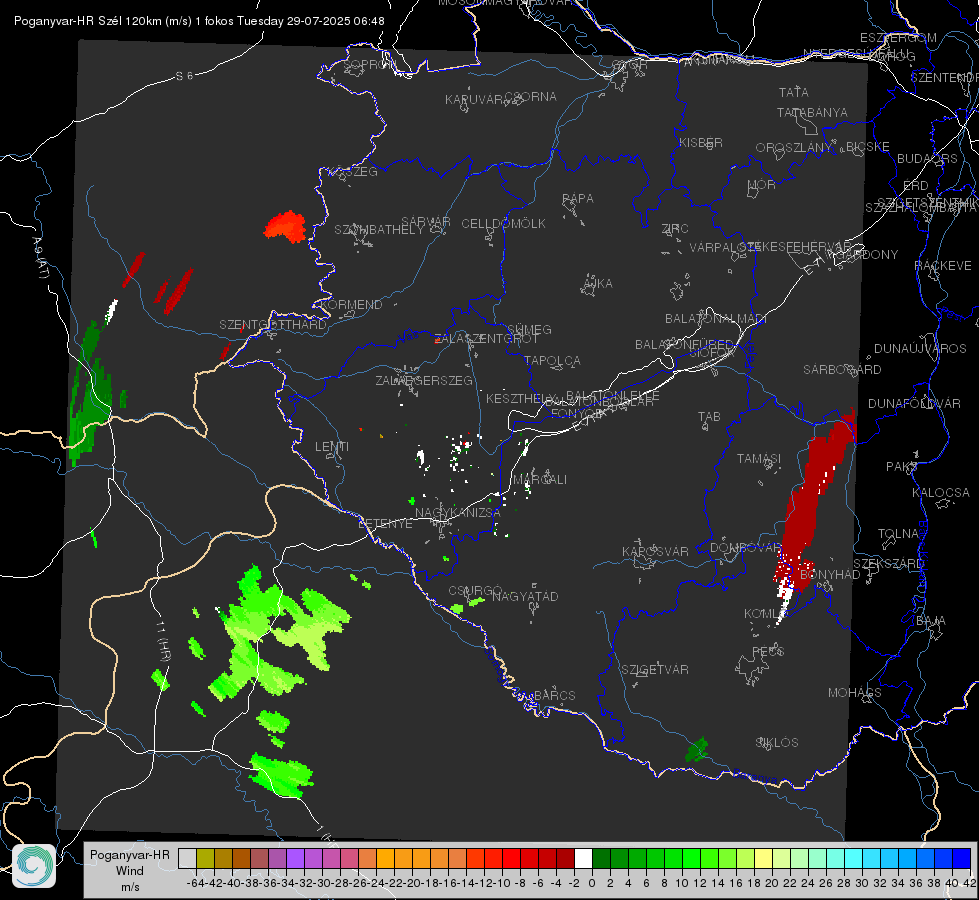
Task: Click the BARCS city label
Action: pos(554,695)
